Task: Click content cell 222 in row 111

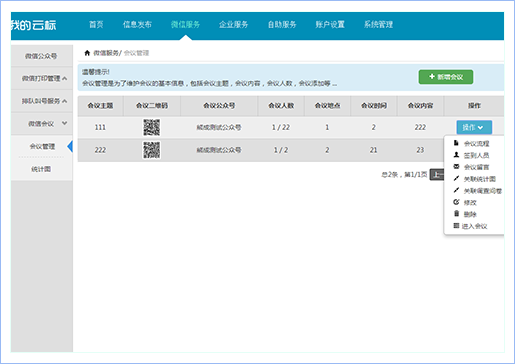Action: 420,127
